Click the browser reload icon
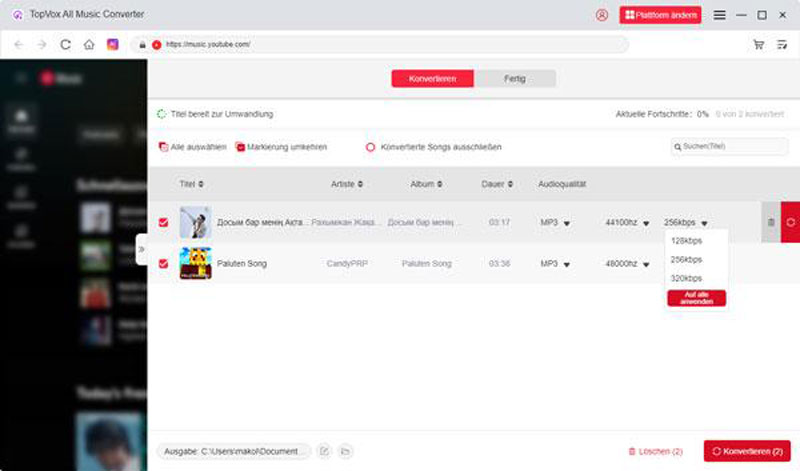 click(x=66, y=45)
